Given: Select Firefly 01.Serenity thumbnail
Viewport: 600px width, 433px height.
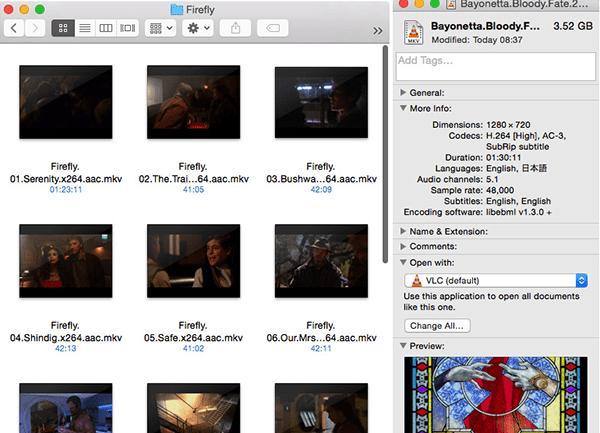Looking at the screenshot, I should point(66,102).
